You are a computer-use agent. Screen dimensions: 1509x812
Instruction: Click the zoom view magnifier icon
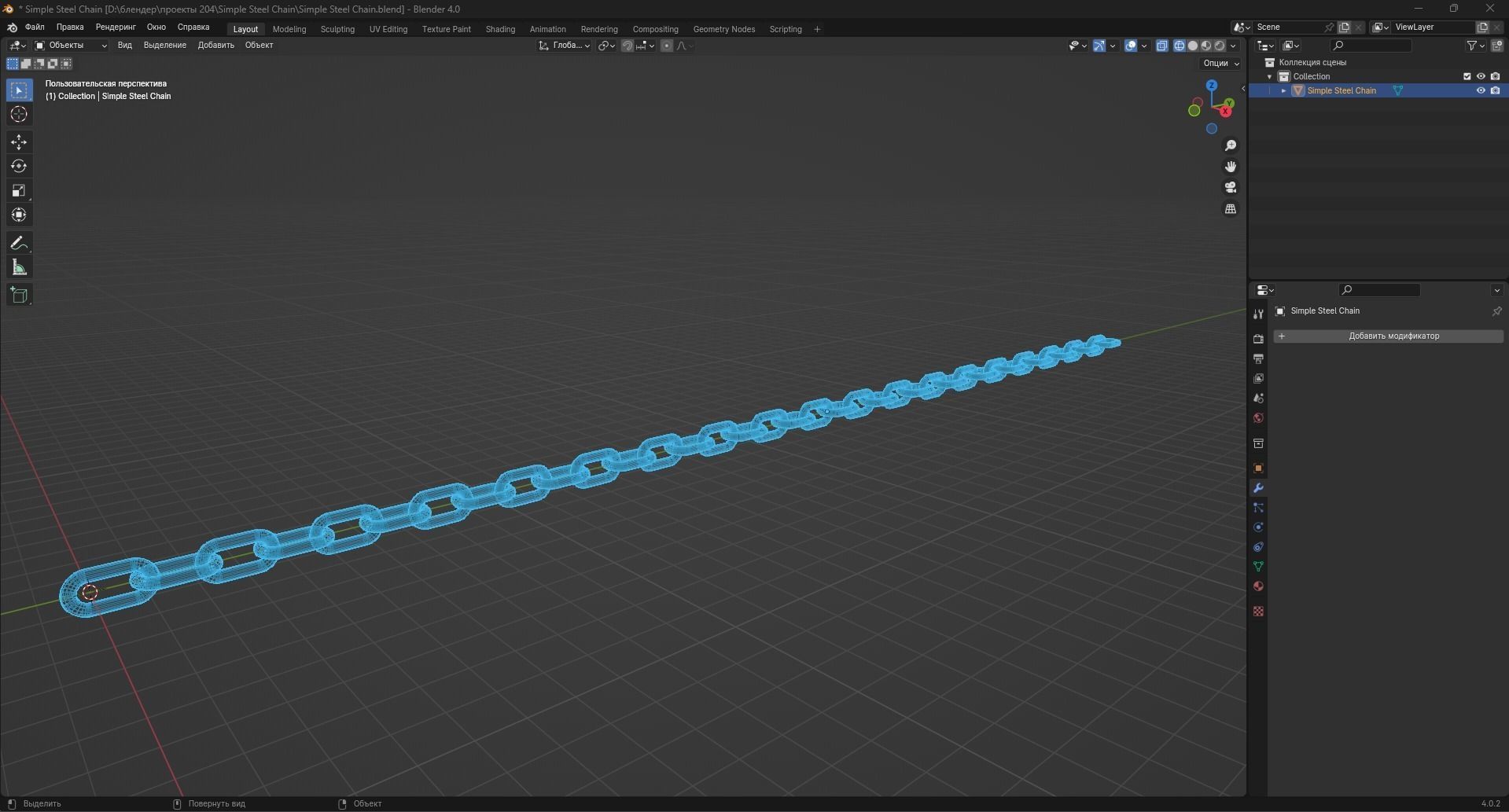coord(1231,145)
